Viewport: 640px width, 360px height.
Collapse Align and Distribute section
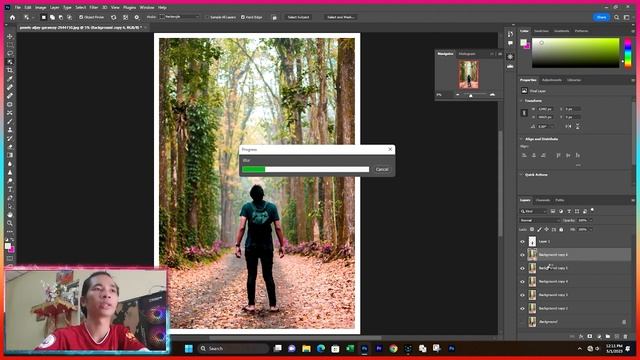tap(521, 139)
